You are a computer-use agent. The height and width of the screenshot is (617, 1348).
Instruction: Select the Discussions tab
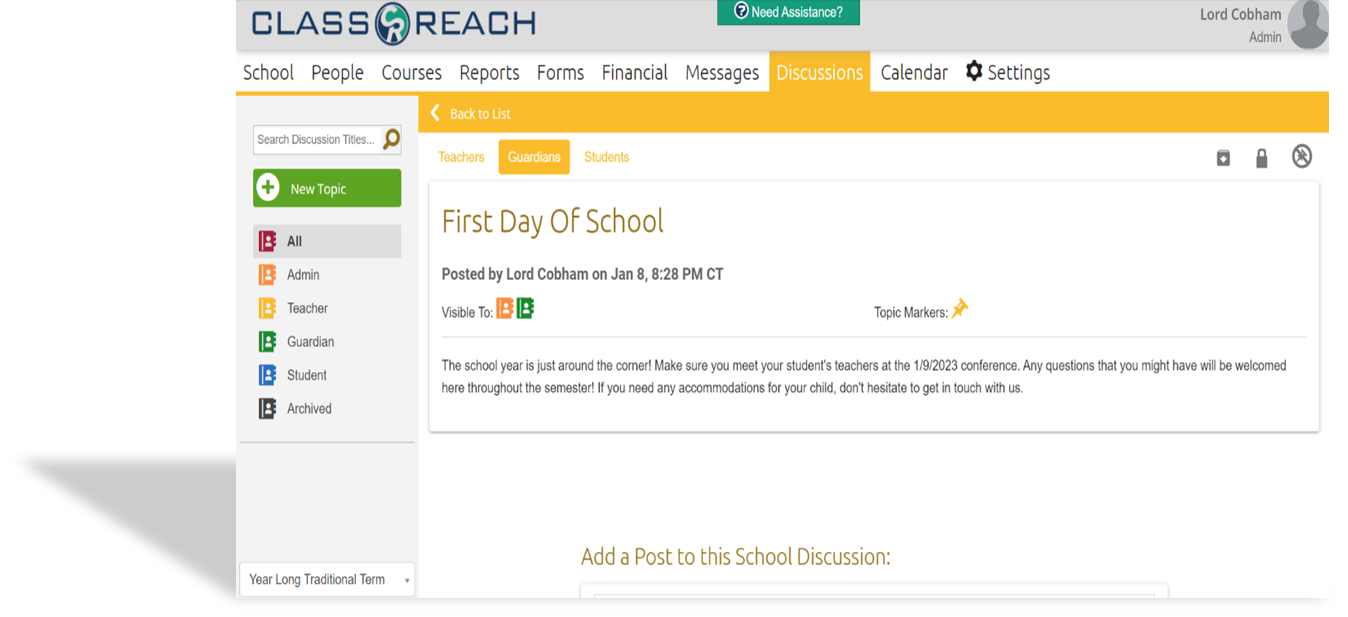tap(819, 72)
